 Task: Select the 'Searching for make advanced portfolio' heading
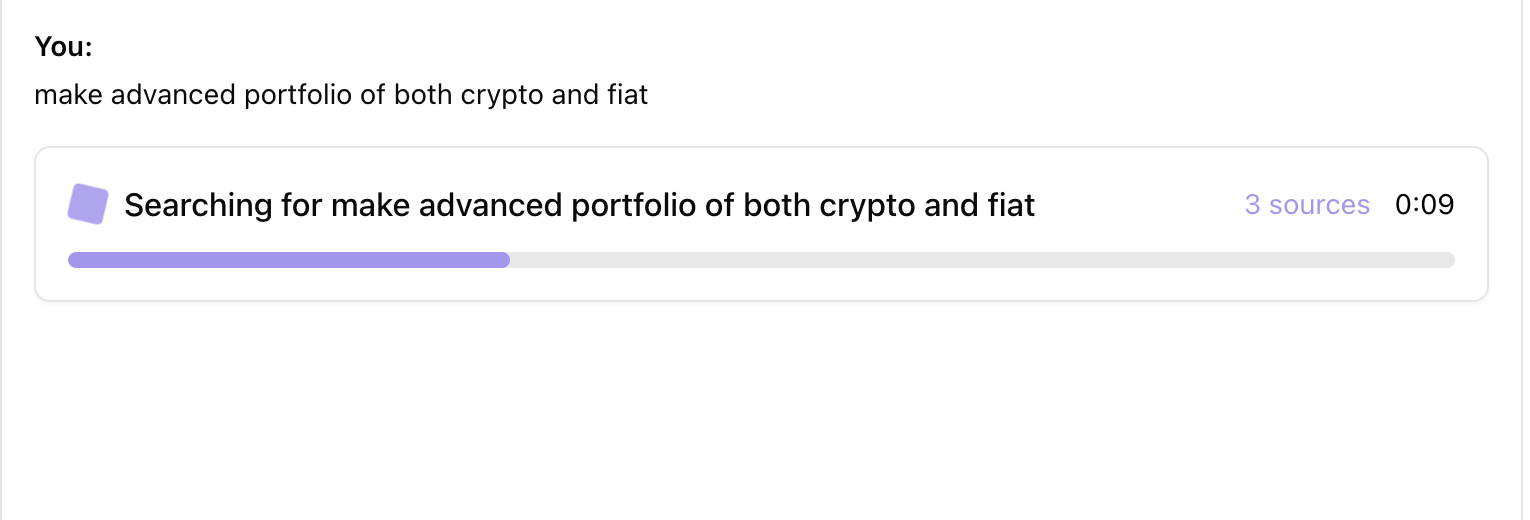[580, 205]
